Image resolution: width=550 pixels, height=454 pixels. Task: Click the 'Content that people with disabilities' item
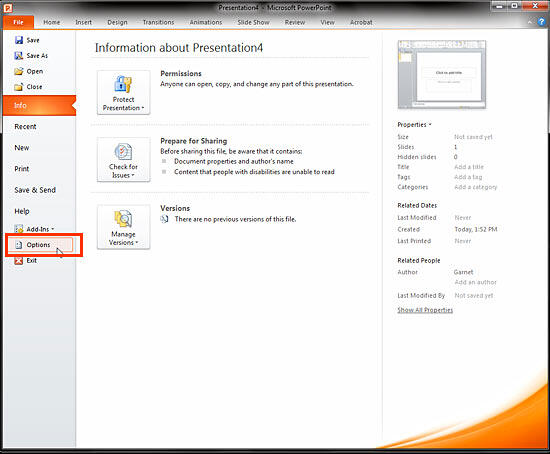[x=254, y=172]
